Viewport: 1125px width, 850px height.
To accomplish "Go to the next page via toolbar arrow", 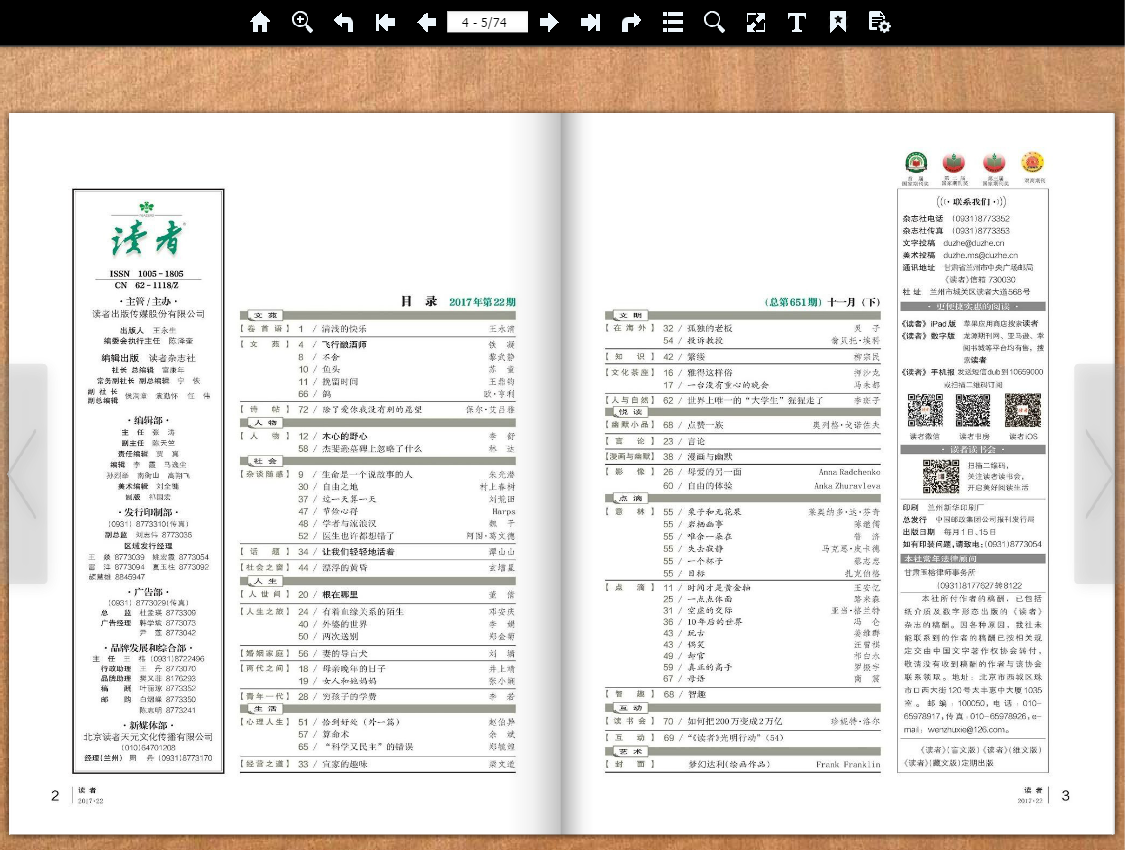I will click(x=549, y=22).
